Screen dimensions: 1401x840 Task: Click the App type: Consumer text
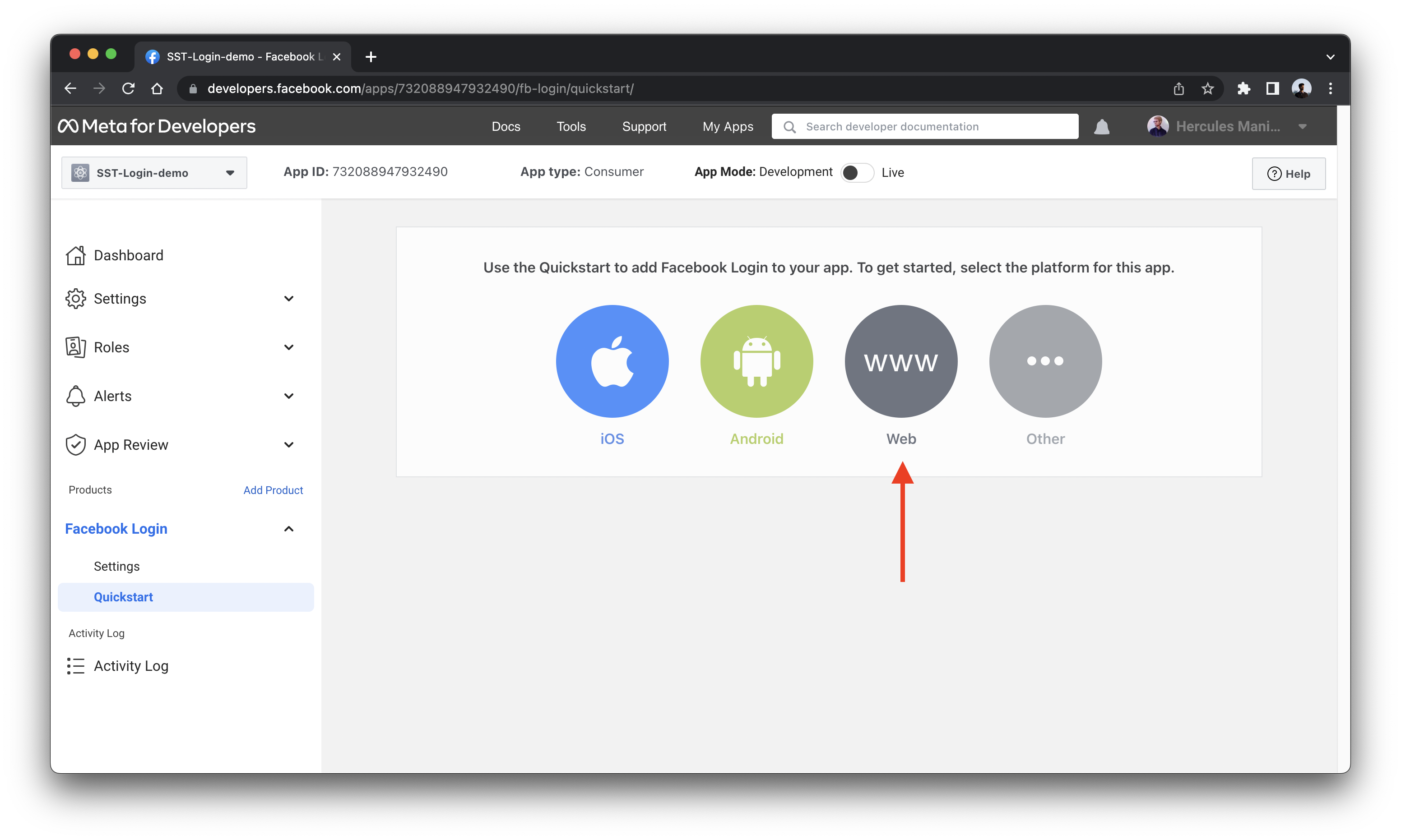pos(582,171)
